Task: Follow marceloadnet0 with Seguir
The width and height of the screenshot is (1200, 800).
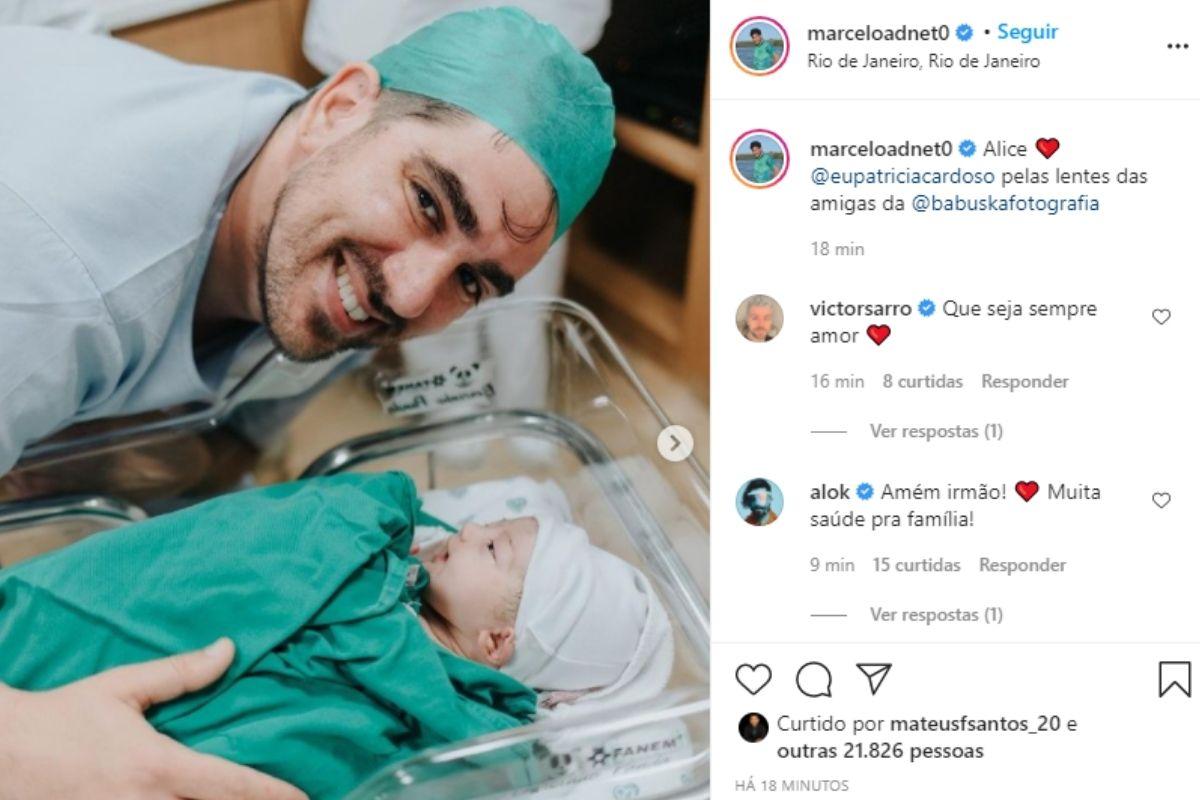Action: click(1027, 32)
